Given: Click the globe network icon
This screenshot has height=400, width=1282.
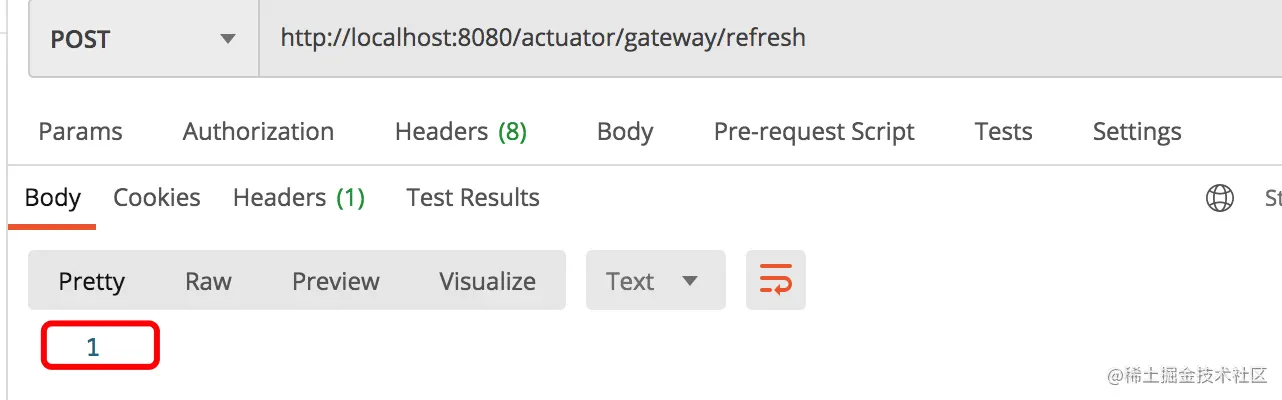Looking at the screenshot, I should pos(1220,198).
